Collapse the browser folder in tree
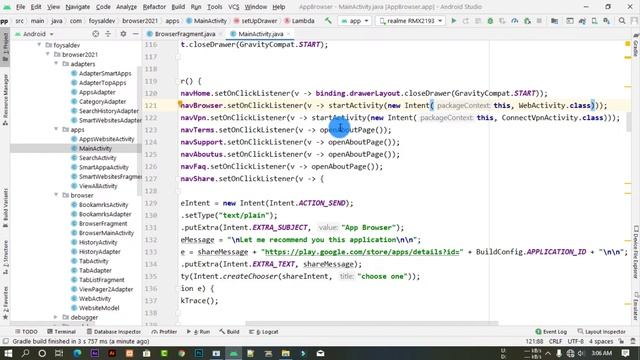This screenshot has width=640, height=360. point(56,195)
